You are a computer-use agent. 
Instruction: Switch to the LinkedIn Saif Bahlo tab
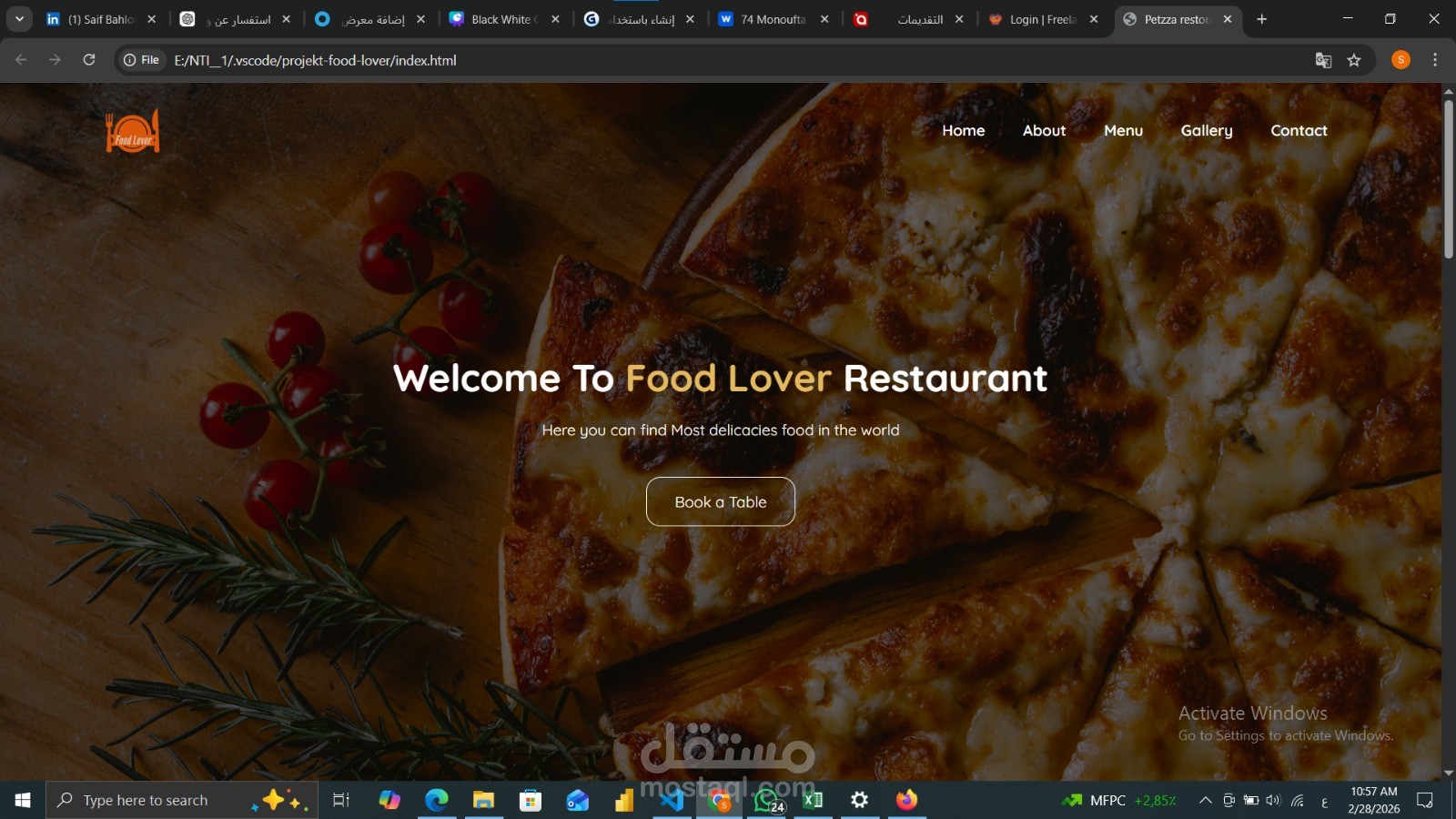100,19
